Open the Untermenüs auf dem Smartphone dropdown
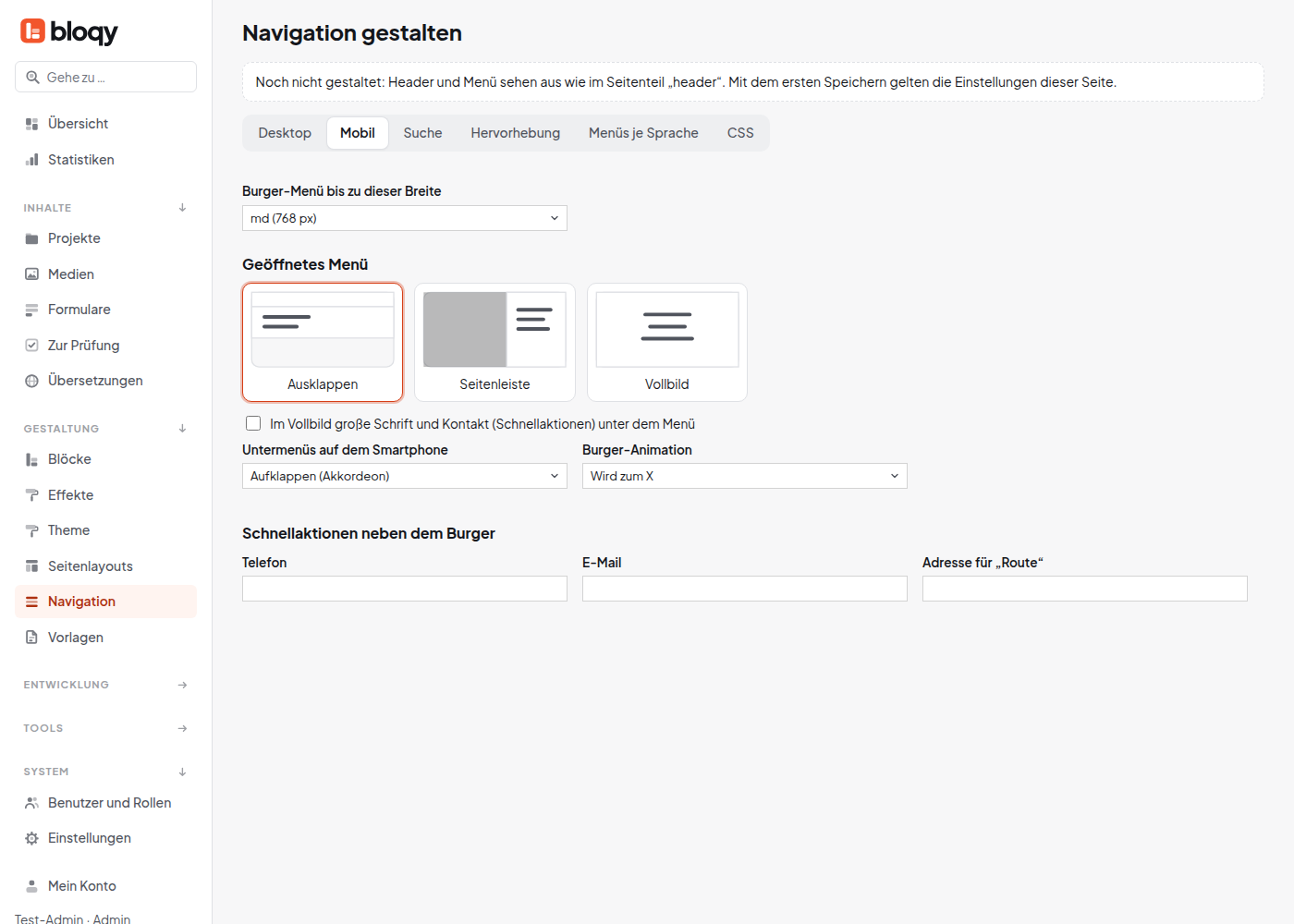 (405, 476)
